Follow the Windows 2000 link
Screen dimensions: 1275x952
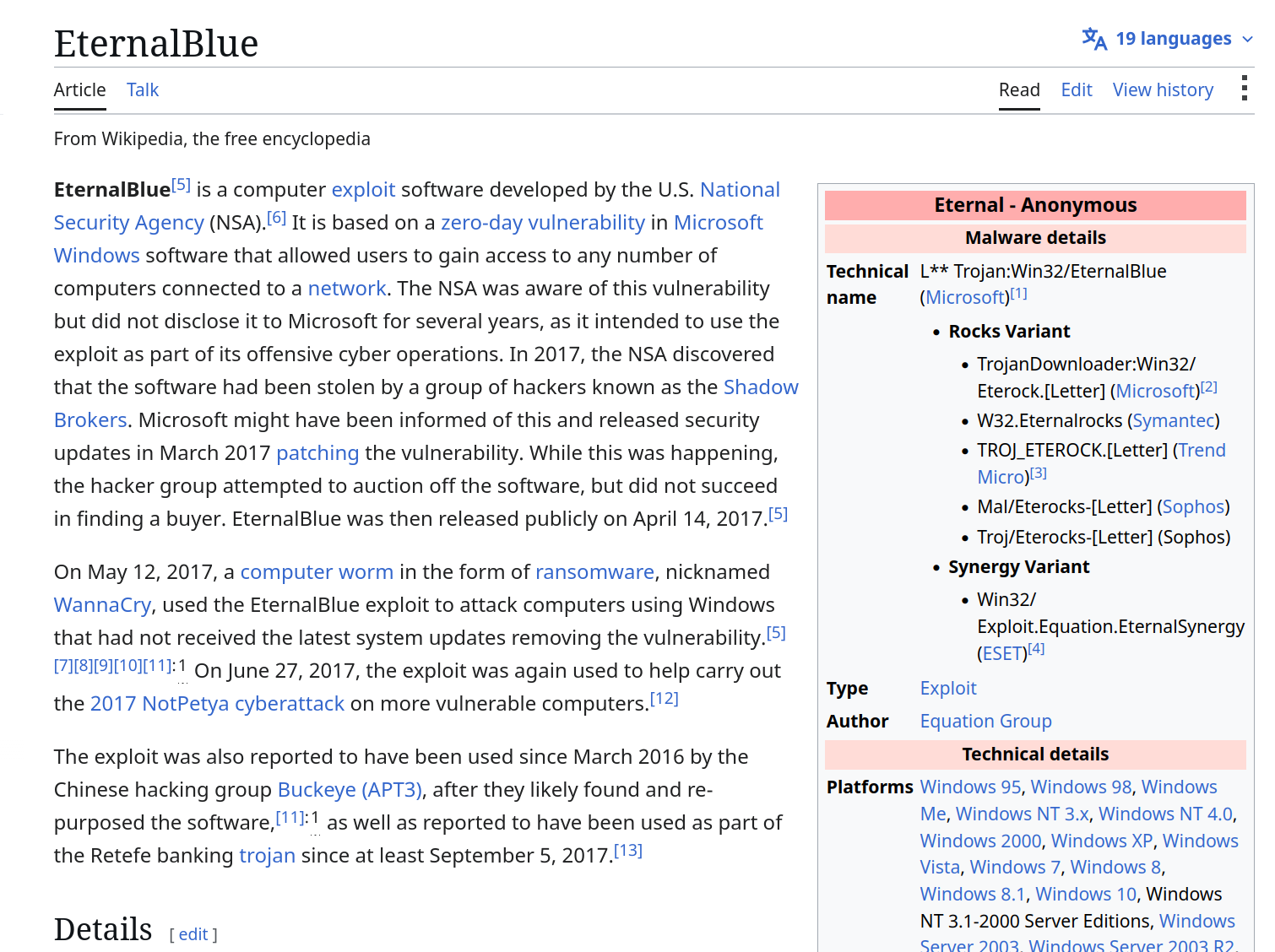click(981, 841)
